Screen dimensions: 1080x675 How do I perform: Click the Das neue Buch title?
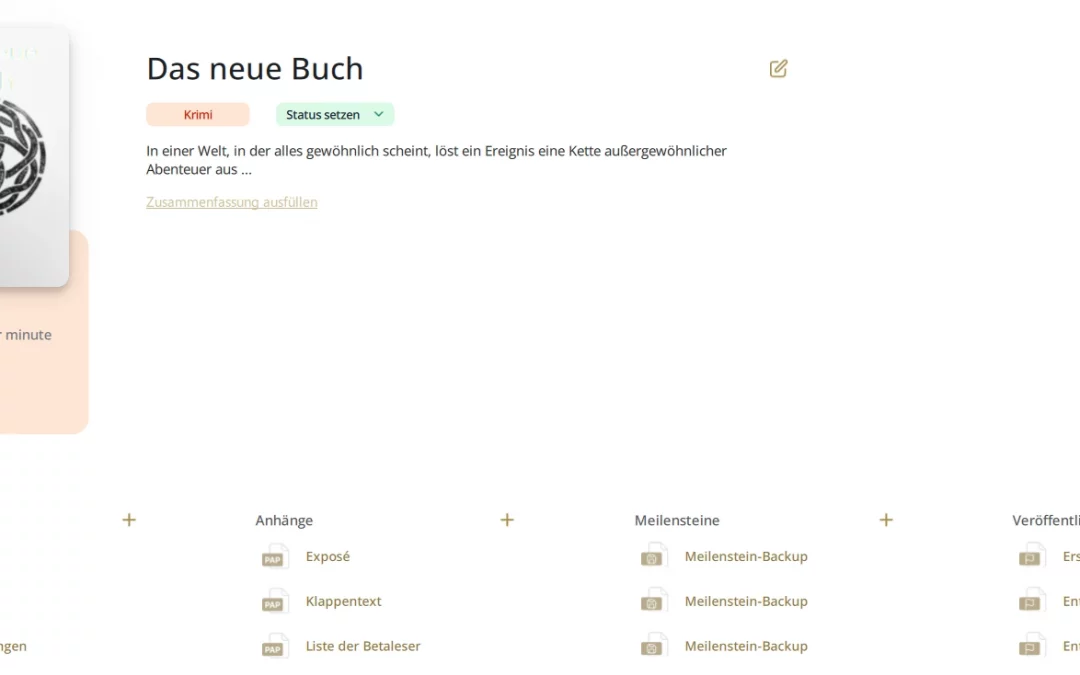[255, 69]
